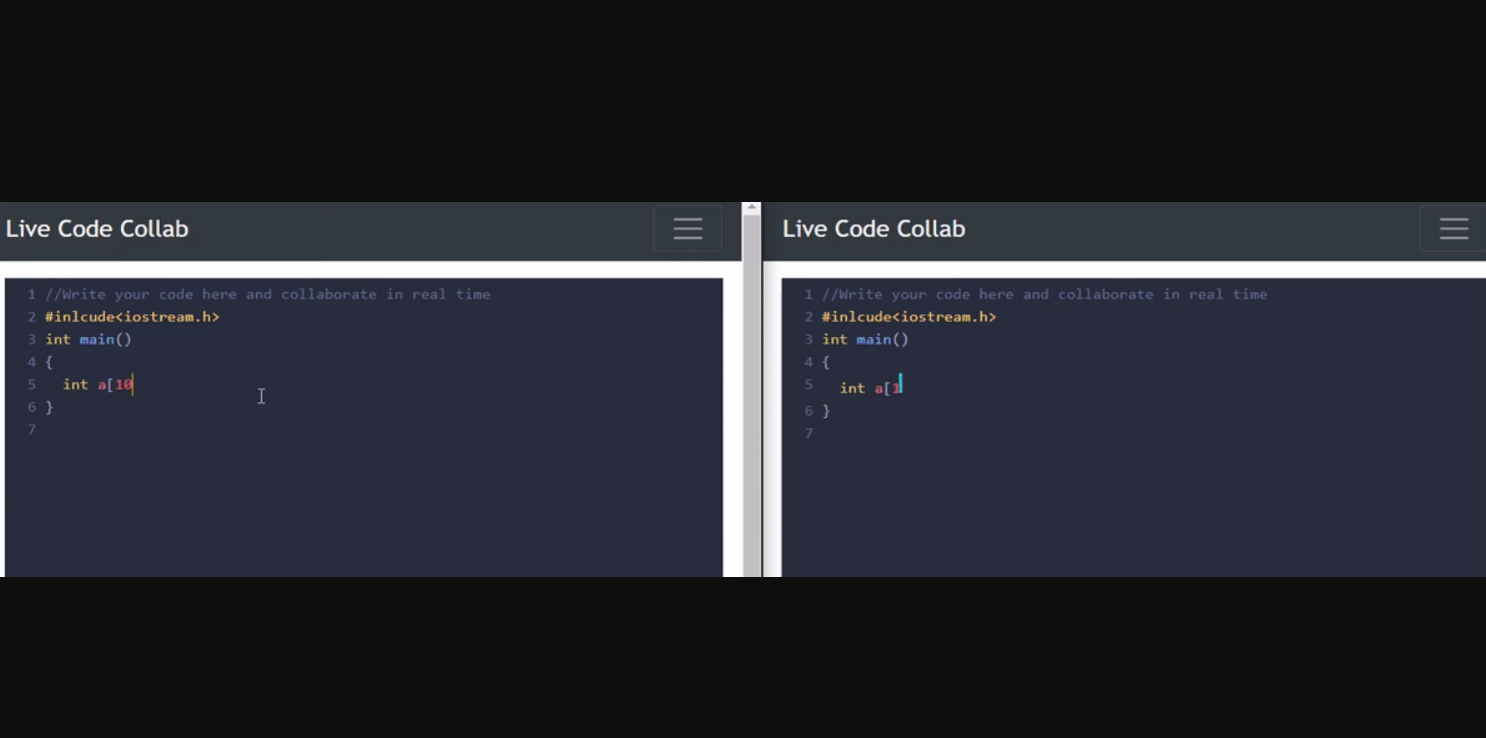Screen dimensions: 1486x738
Task: Click the #inlcude<iostream.h> line in left editor
Action: point(132,317)
